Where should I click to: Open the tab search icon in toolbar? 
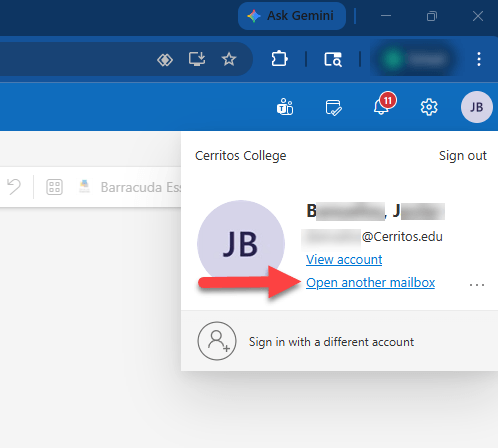click(333, 59)
